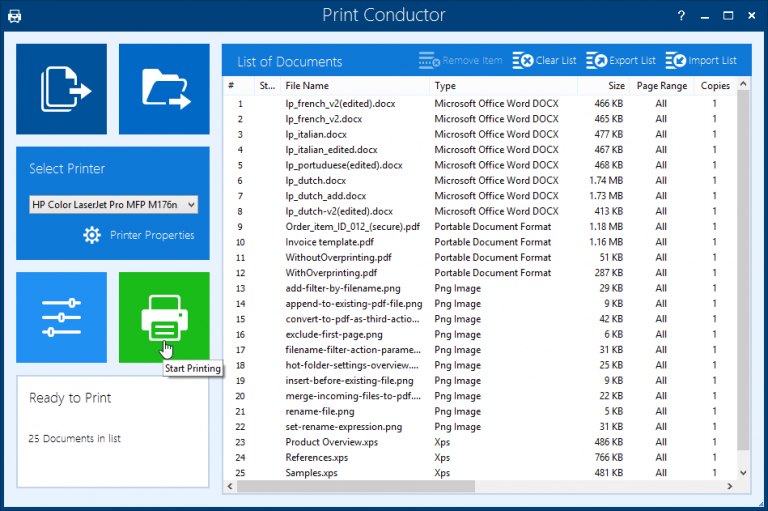The width and height of the screenshot is (768, 511).
Task: Select the rename-file.png document row
Action: click(319, 411)
